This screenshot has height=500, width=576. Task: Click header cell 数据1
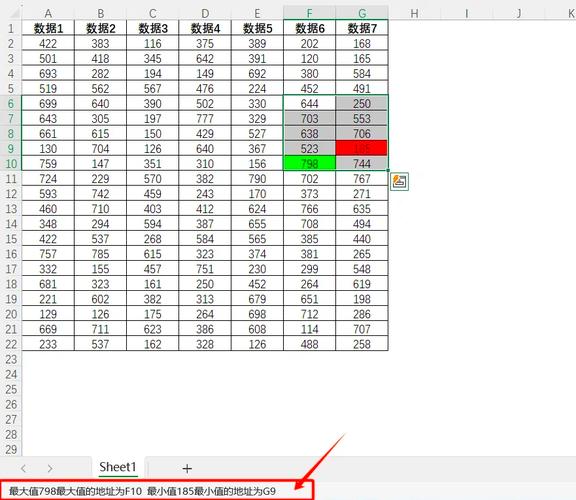pos(48,28)
